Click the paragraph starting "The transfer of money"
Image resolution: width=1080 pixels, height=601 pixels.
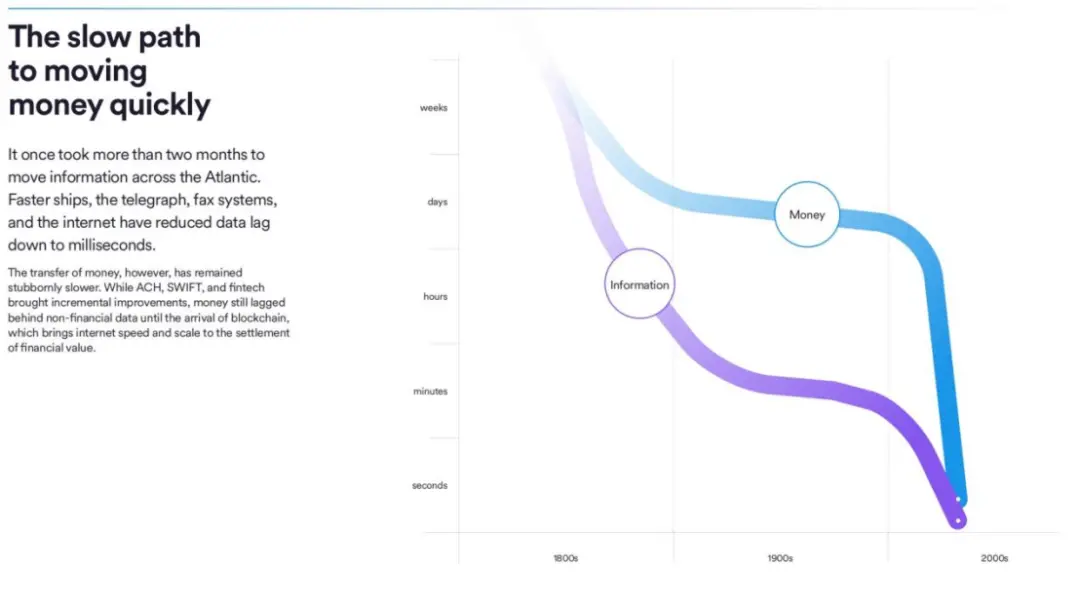point(148,310)
